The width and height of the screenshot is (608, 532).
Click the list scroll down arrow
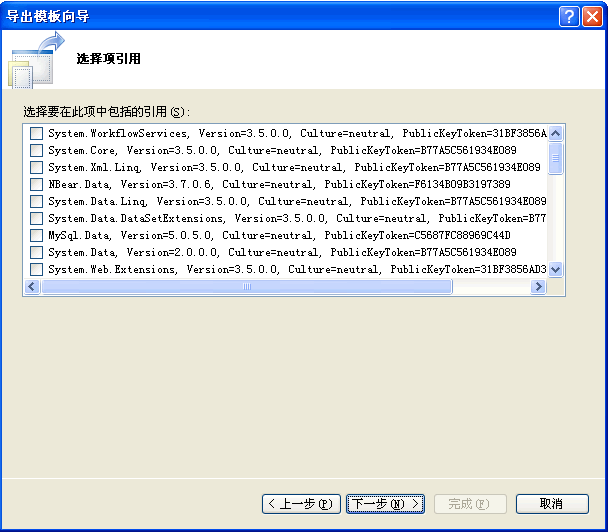[555, 269]
